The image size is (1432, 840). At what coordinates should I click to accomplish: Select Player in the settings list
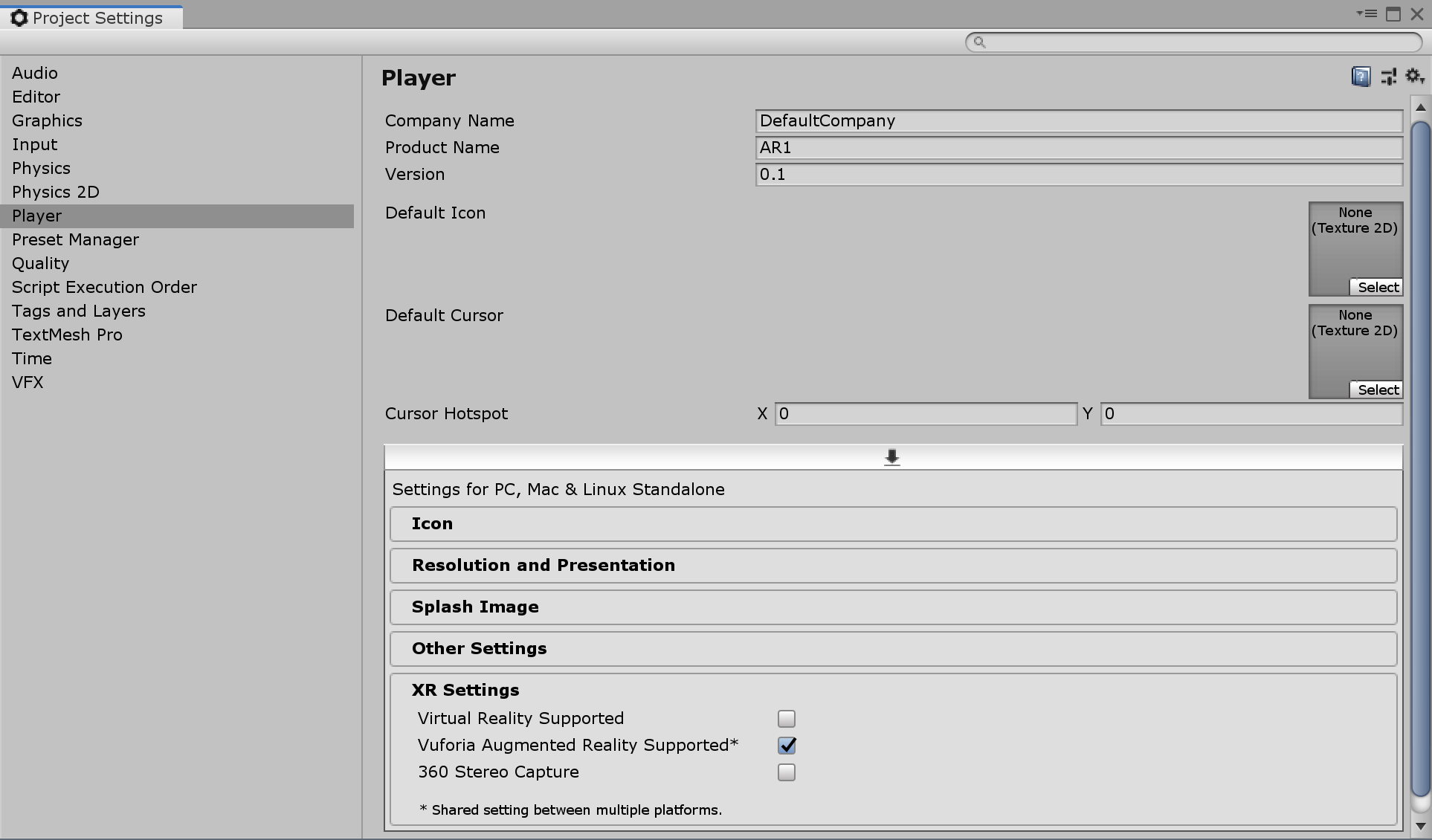pyautogui.click(x=177, y=216)
